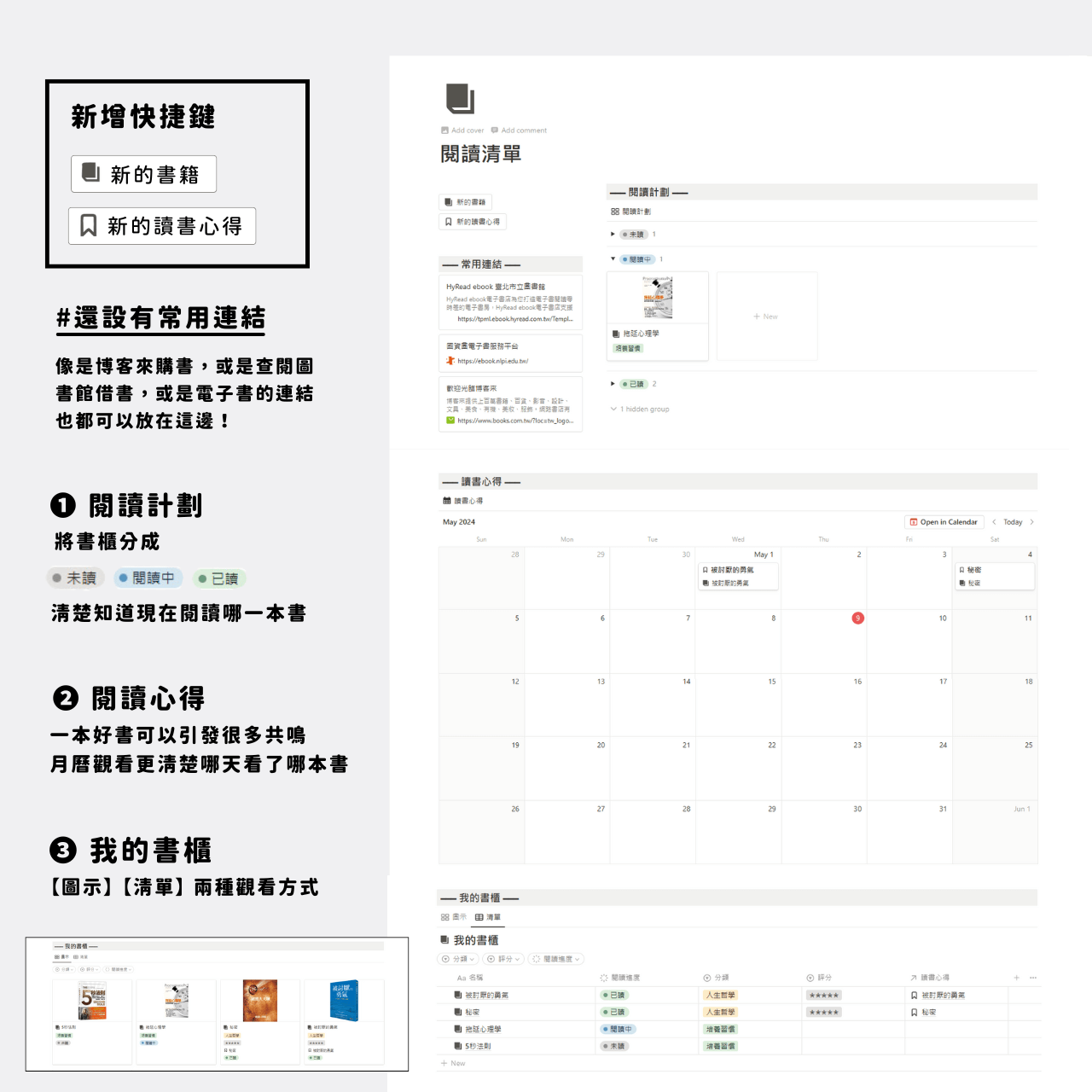The height and width of the screenshot is (1092, 1092).
Task: Click the 閱讀清單 page book icon
Action: (x=460, y=99)
